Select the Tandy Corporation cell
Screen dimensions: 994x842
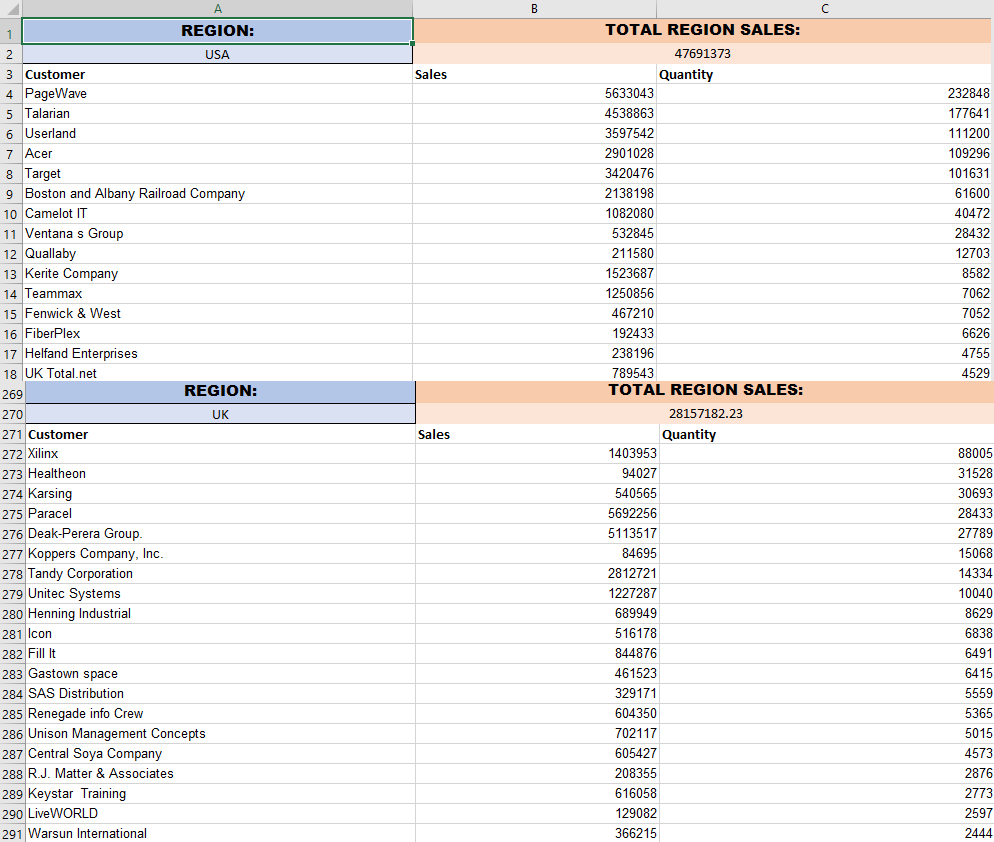221,574
